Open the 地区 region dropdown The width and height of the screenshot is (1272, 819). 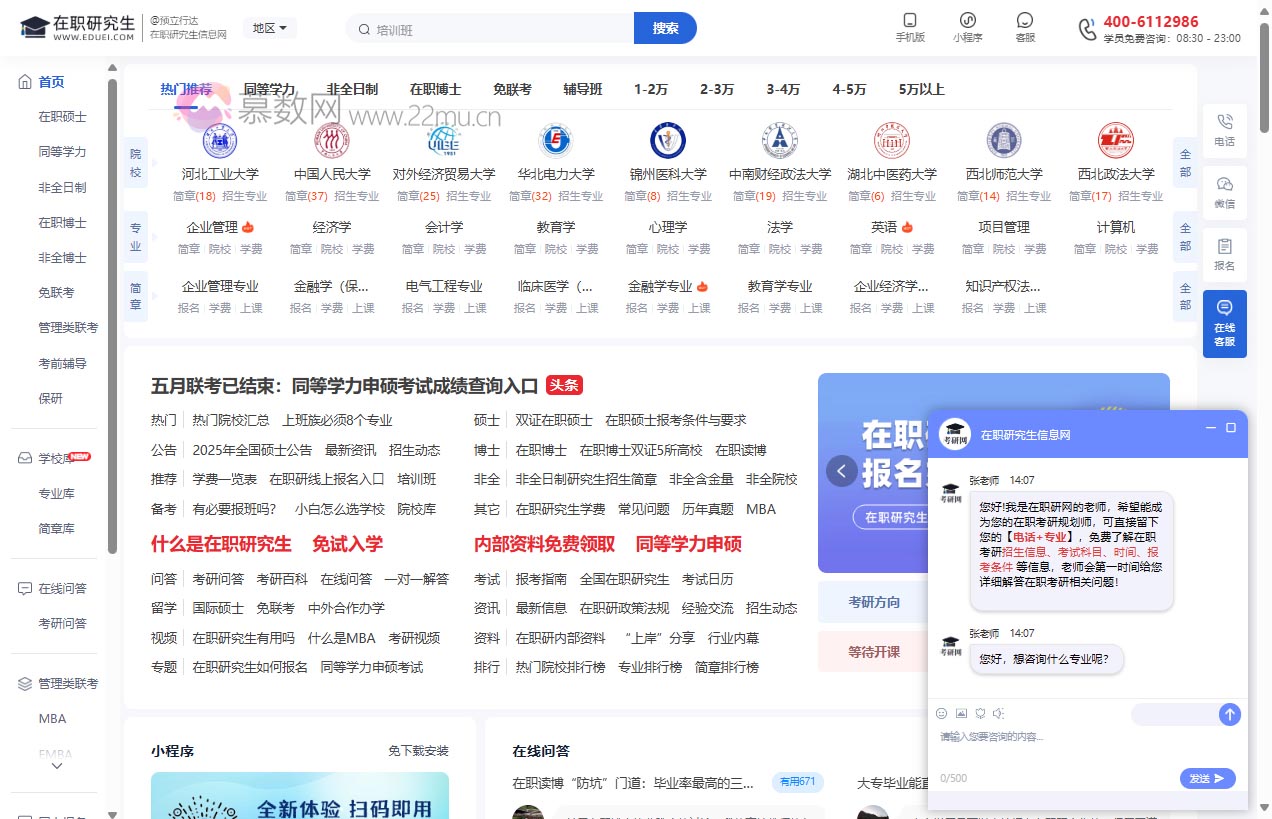[268, 29]
